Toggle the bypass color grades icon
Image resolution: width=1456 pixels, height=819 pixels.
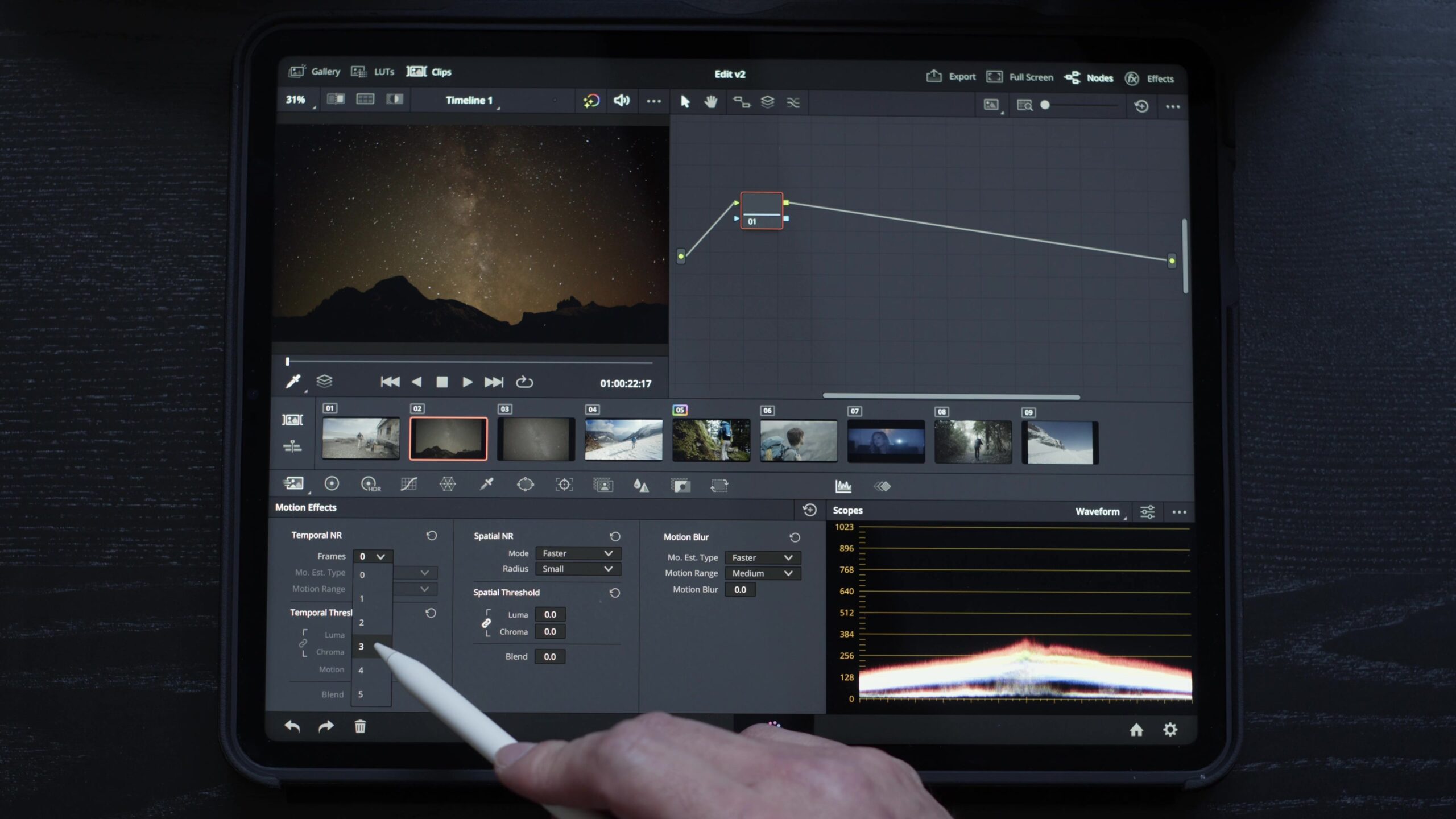pyautogui.click(x=591, y=101)
